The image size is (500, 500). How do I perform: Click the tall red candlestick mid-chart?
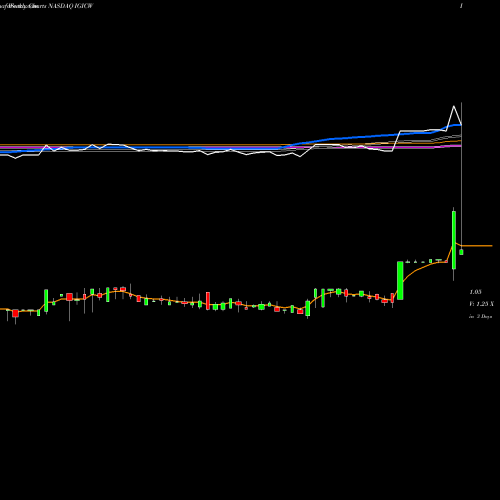coord(208,301)
